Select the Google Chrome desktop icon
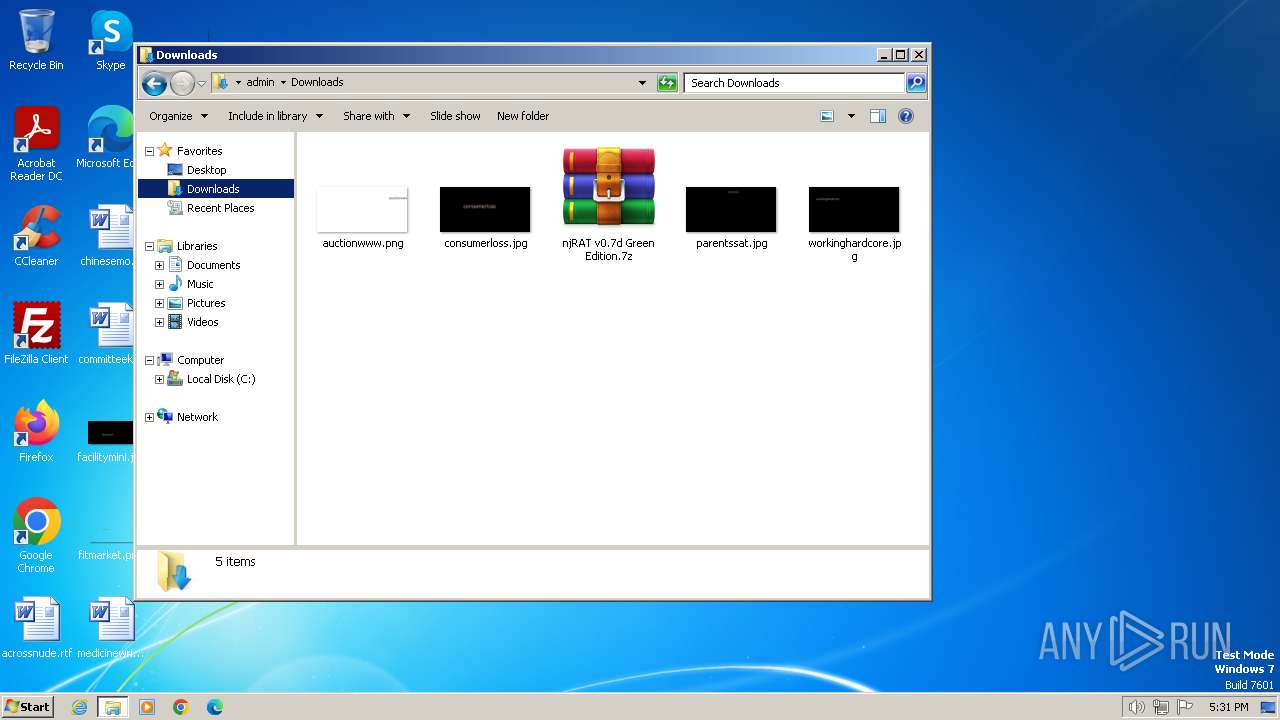The height and width of the screenshot is (720, 1280). pos(36,536)
